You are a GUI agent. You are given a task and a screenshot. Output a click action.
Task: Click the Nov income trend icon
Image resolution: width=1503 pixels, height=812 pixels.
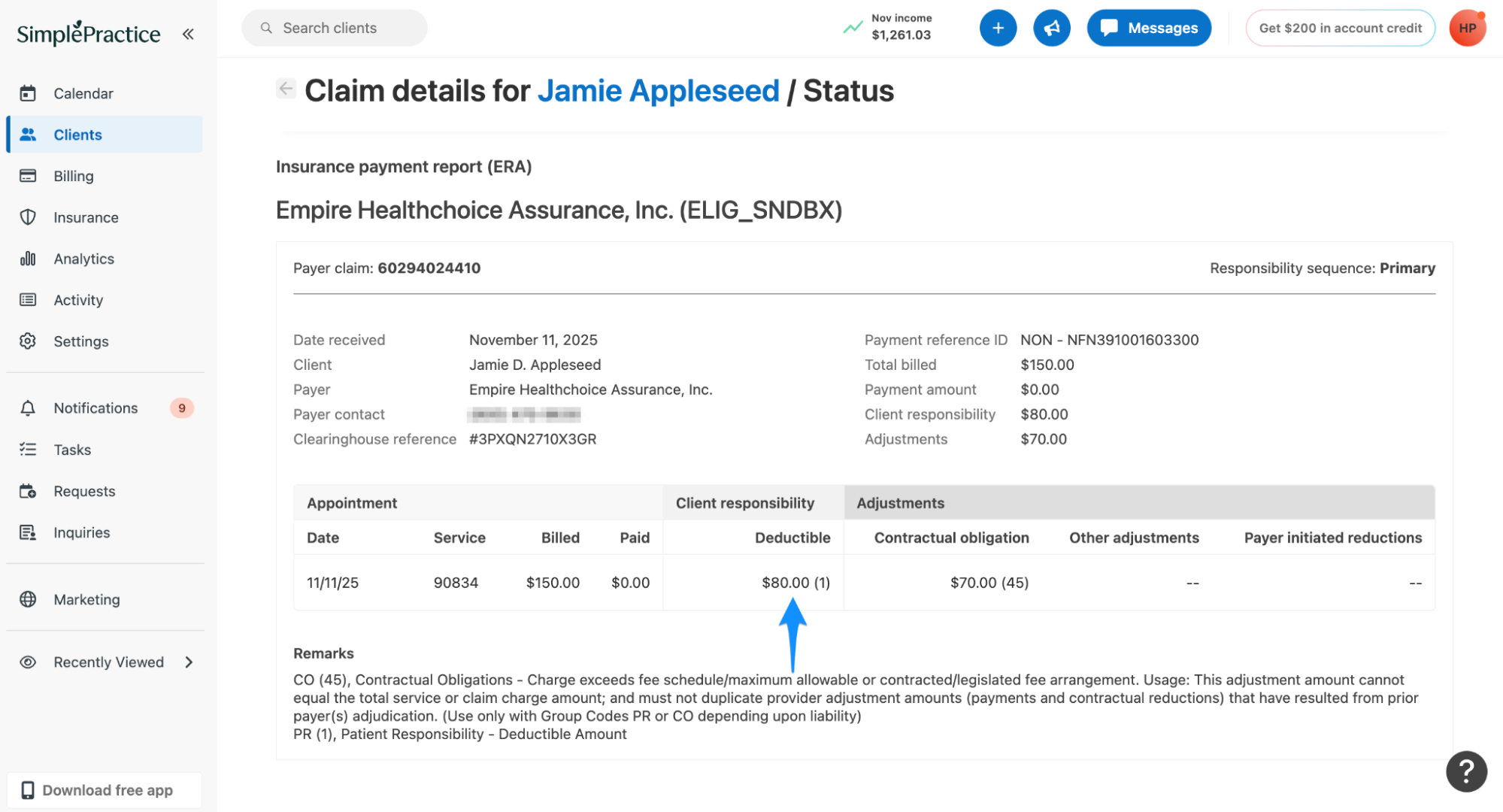[853, 28]
